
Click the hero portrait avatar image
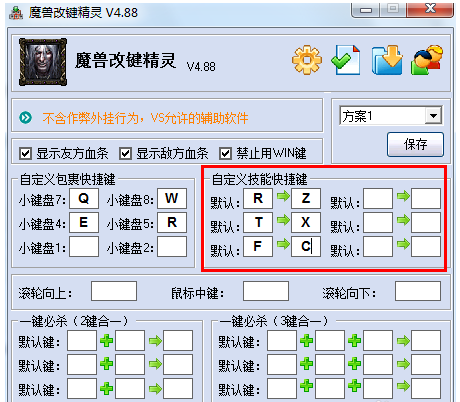click(x=43, y=62)
